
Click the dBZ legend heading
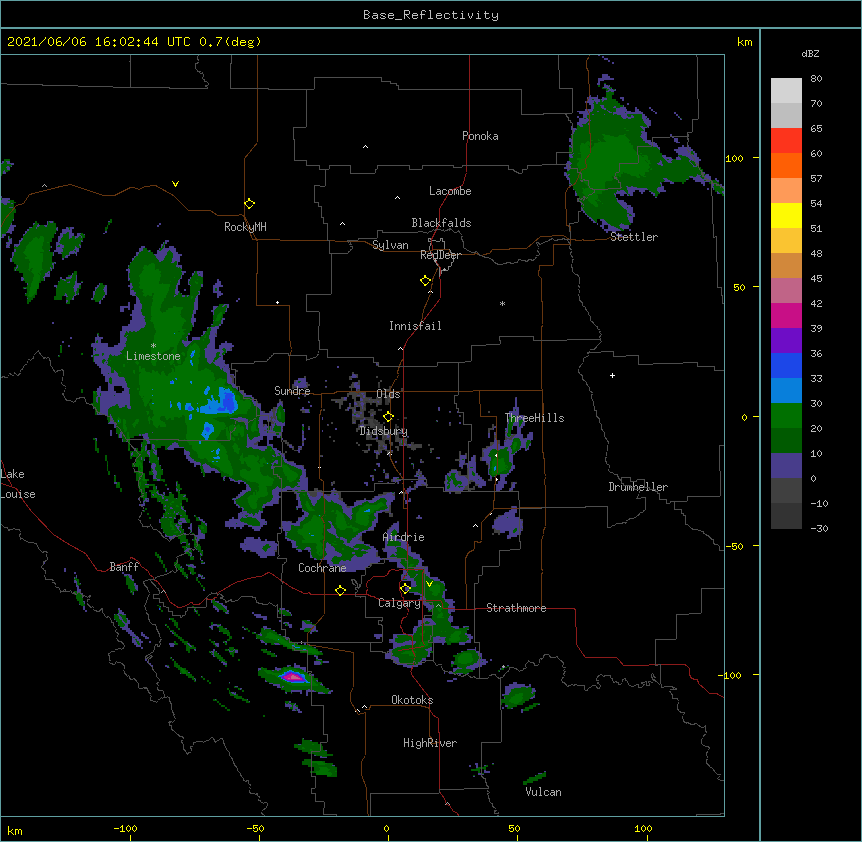click(810, 53)
